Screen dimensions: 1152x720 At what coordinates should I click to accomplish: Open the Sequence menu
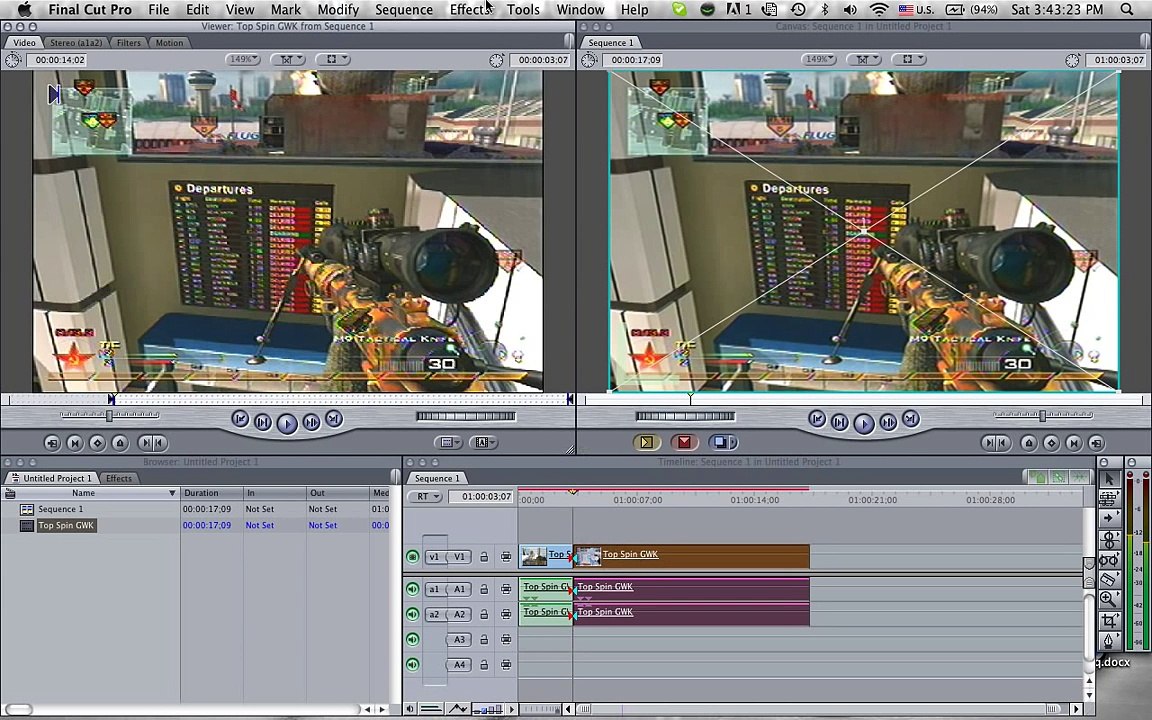click(x=403, y=10)
